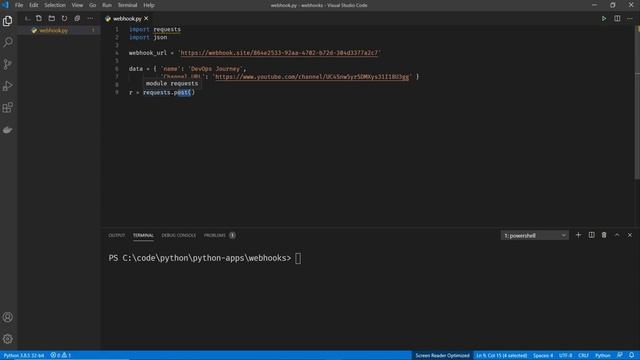Collapse all folders in Explorer
Screen dimensions: 640x360
[x=77, y=18]
